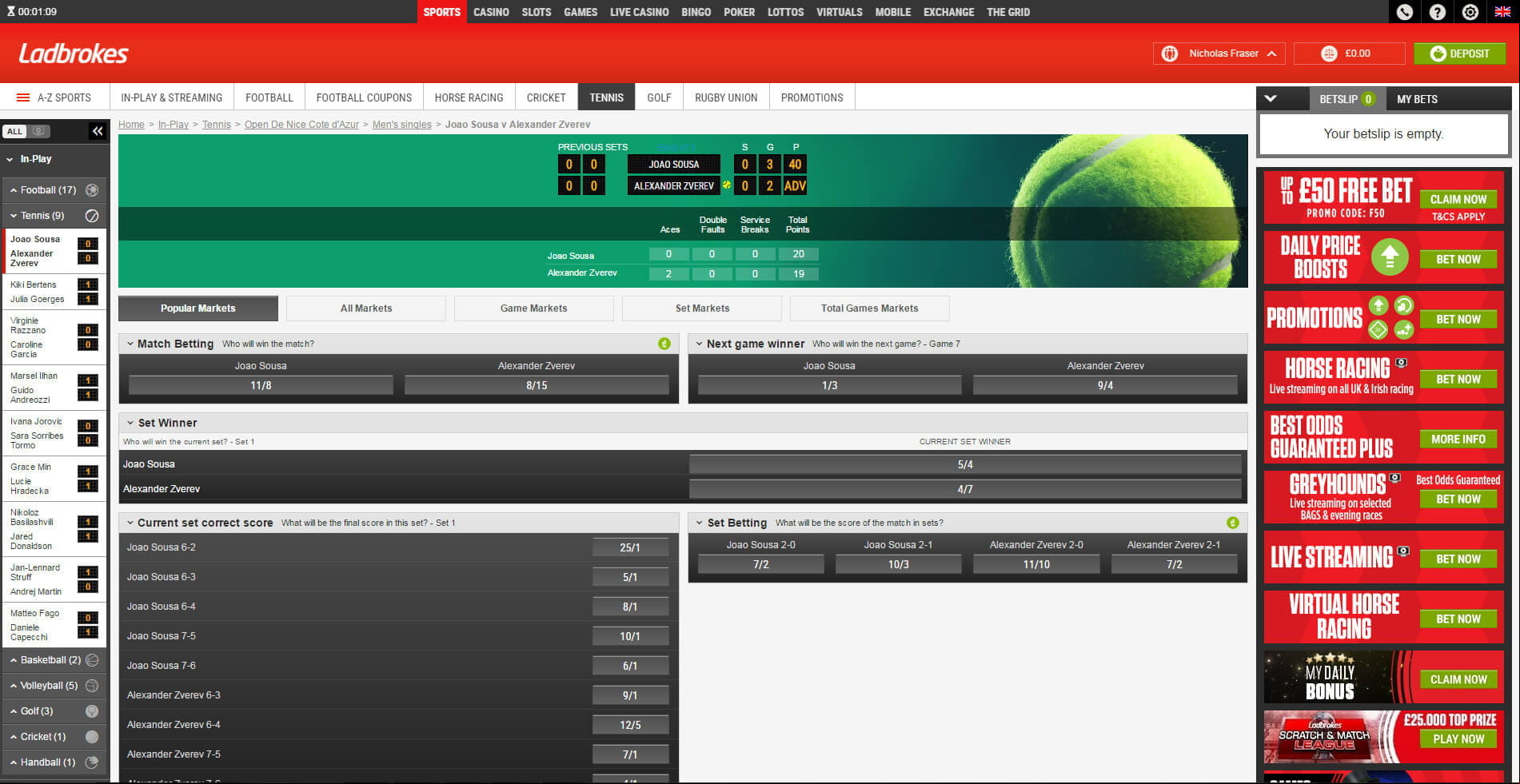Go to IN-PLAY & STREAMING nav tab
The image size is (1520, 784).
(172, 98)
